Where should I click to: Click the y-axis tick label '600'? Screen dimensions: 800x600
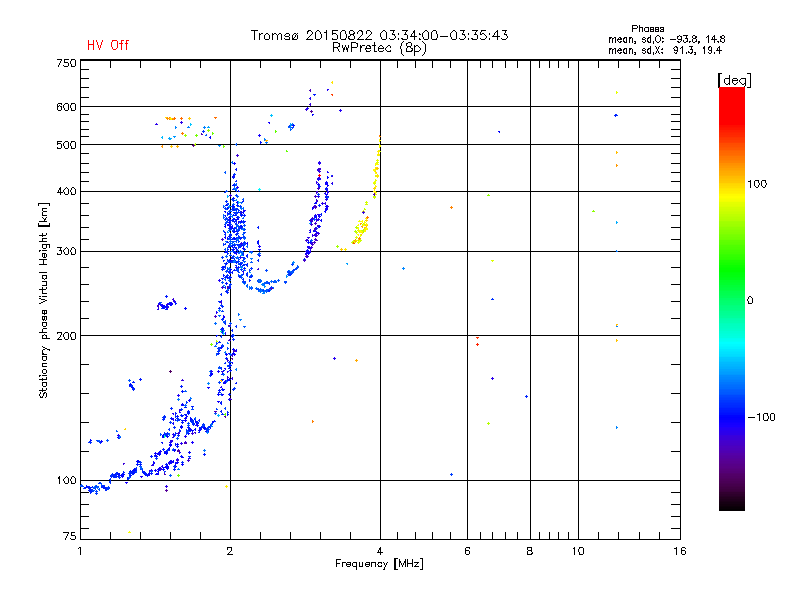pos(66,107)
